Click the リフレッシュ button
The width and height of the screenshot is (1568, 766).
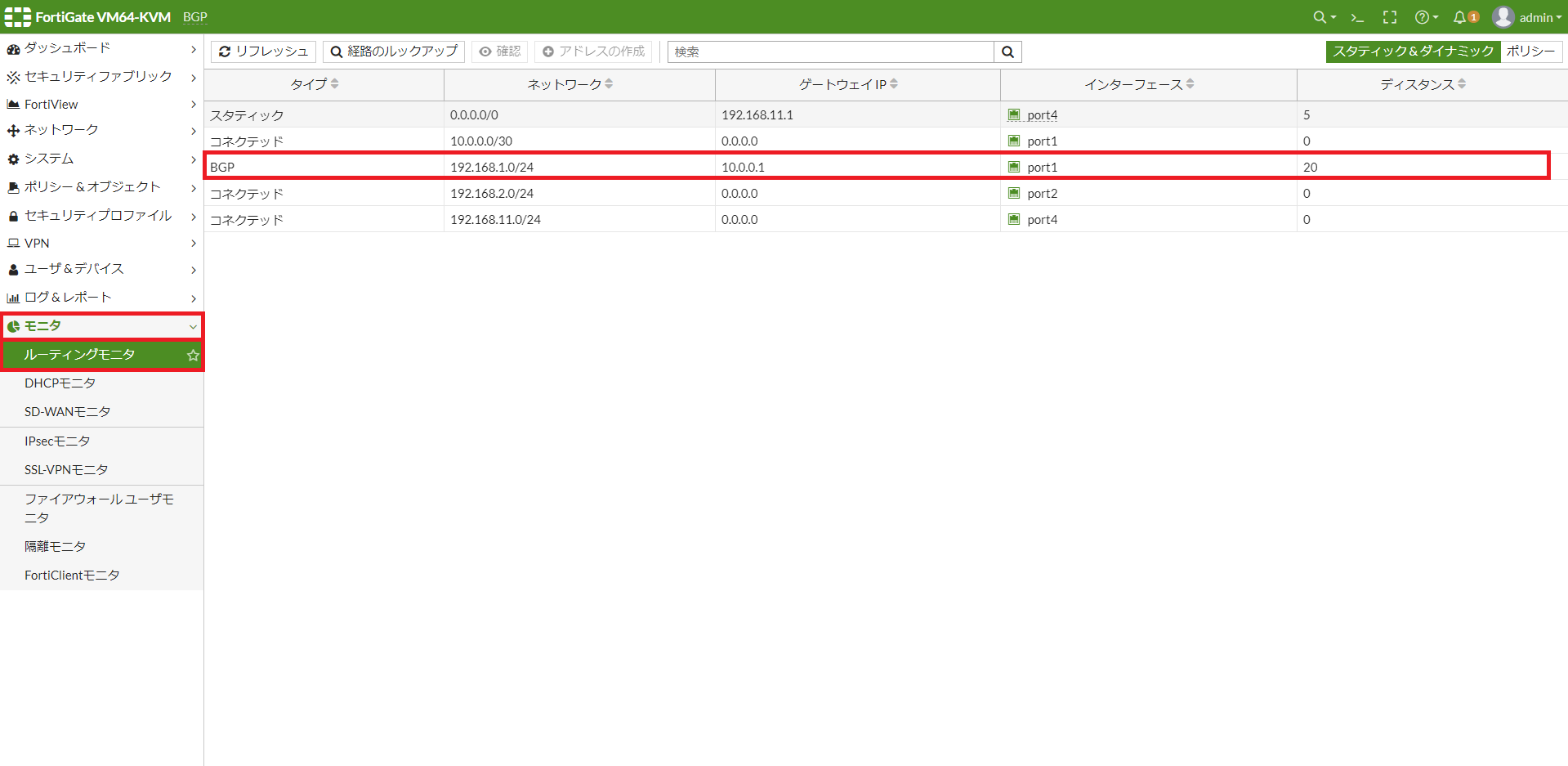263,52
